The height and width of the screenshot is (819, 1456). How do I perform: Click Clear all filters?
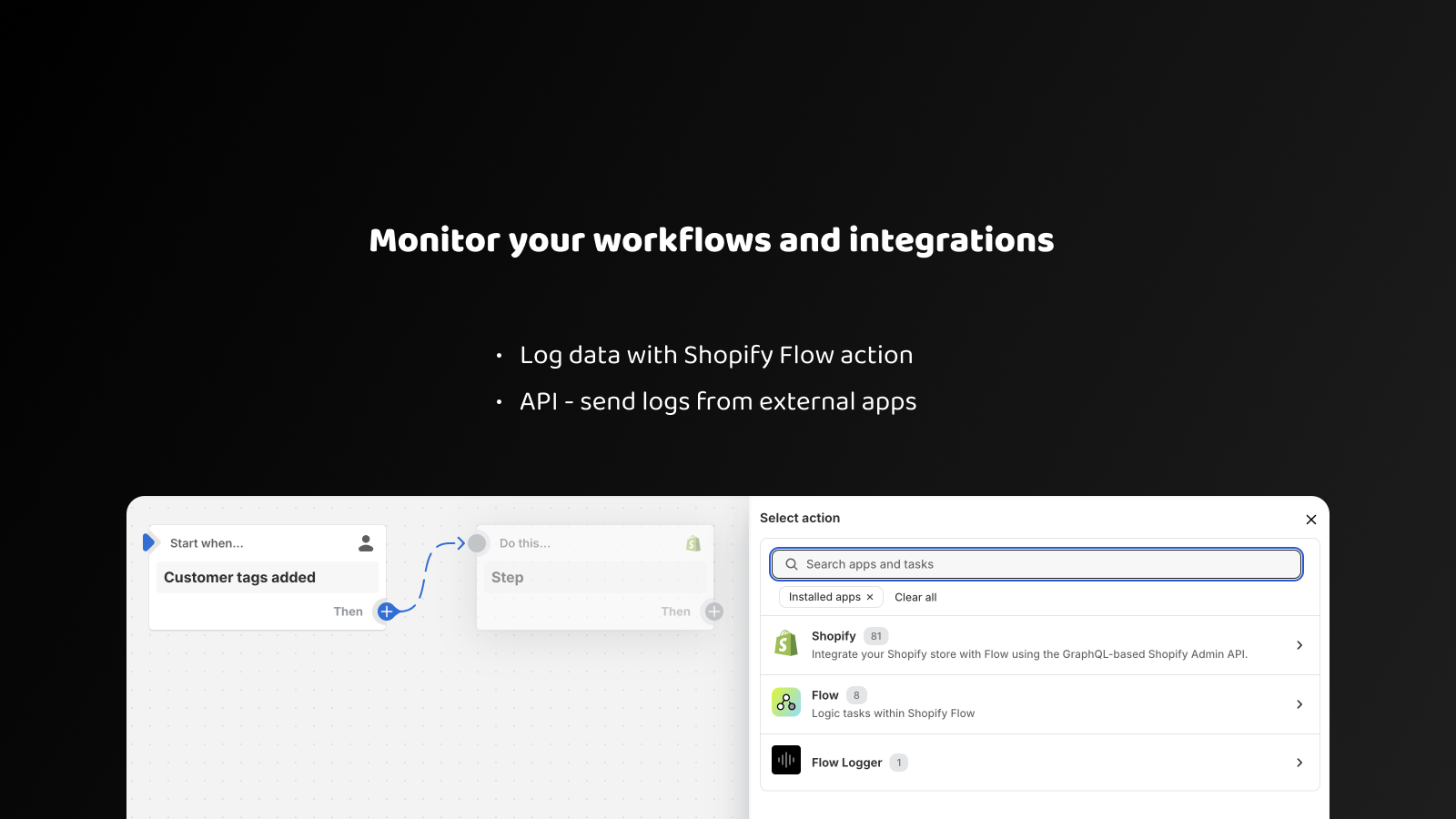915,597
